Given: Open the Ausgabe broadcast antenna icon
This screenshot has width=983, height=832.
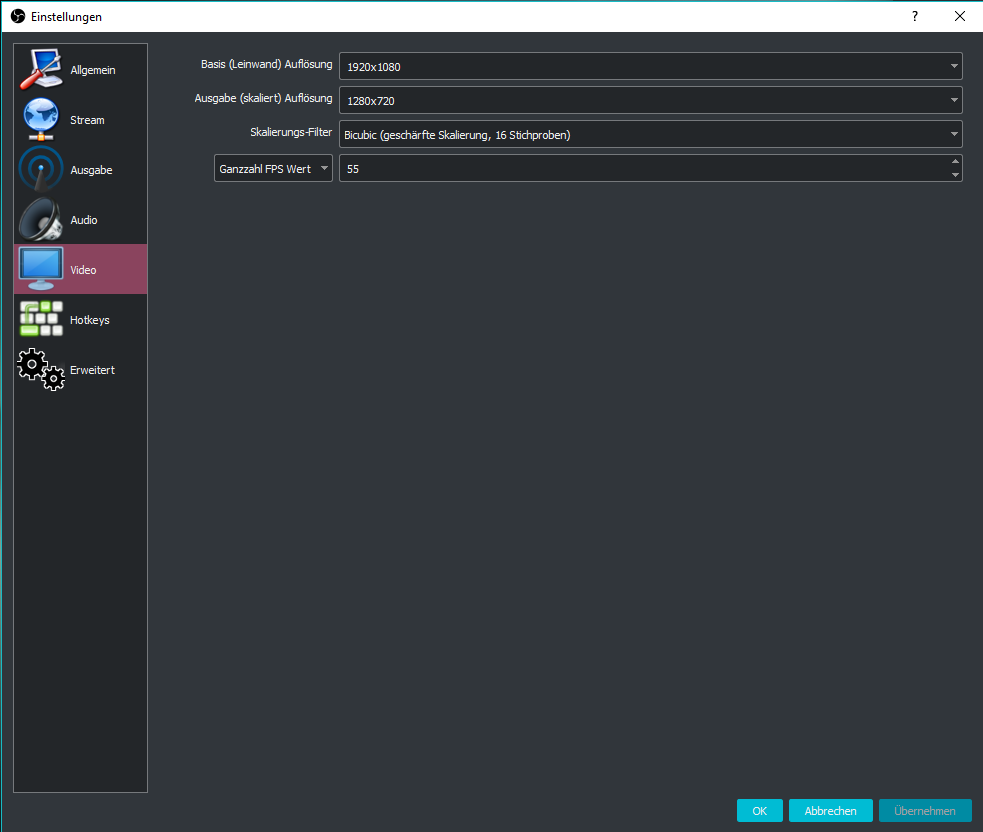Looking at the screenshot, I should pyautogui.click(x=41, y=170).
